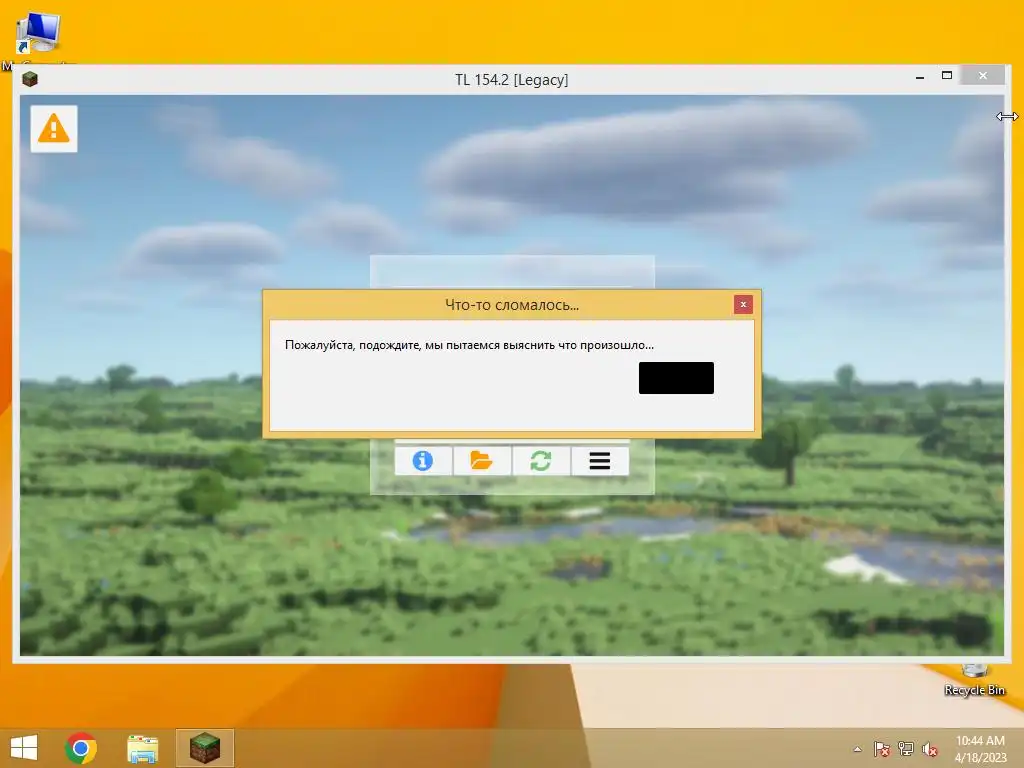Open File Explorer from taskbar

142,749
